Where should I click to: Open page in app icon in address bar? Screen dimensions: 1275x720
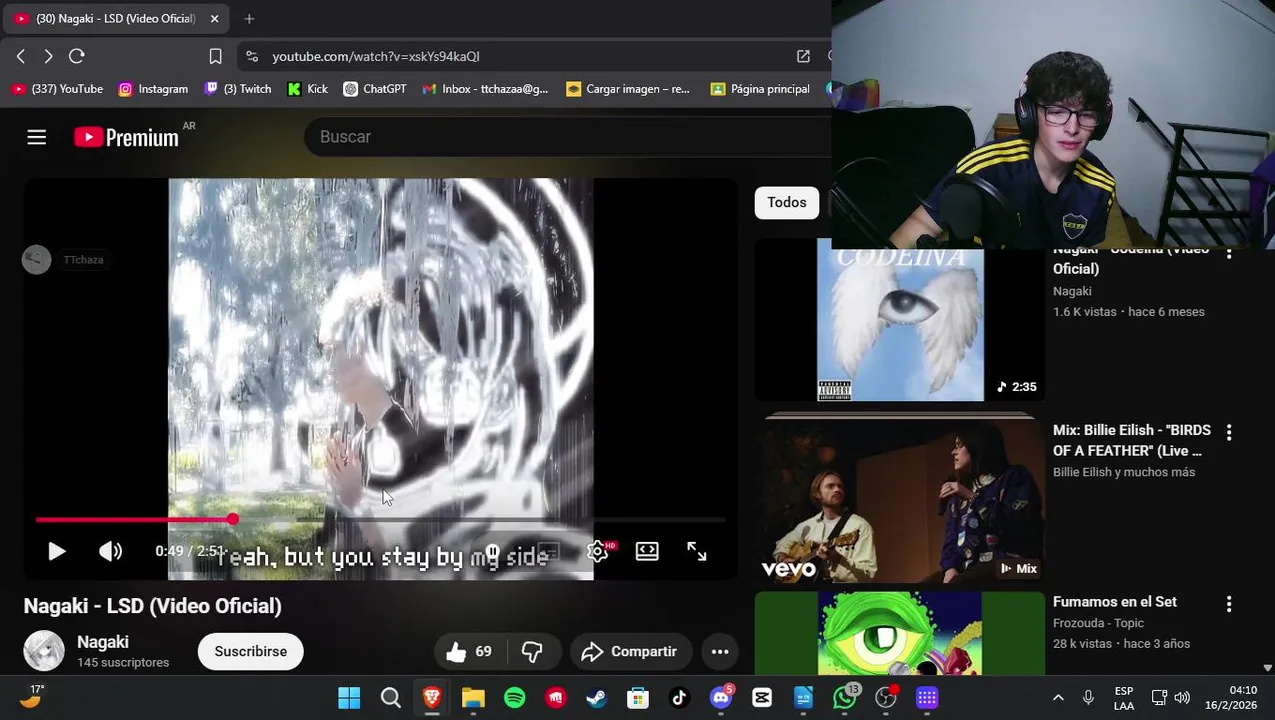[x=803, y=56]
